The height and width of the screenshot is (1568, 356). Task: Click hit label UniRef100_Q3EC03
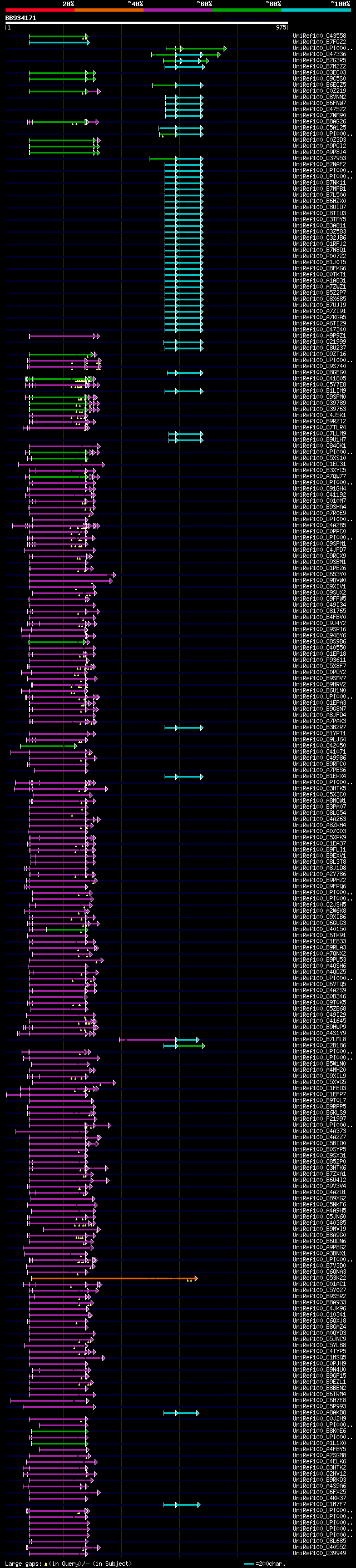point(319,72)
